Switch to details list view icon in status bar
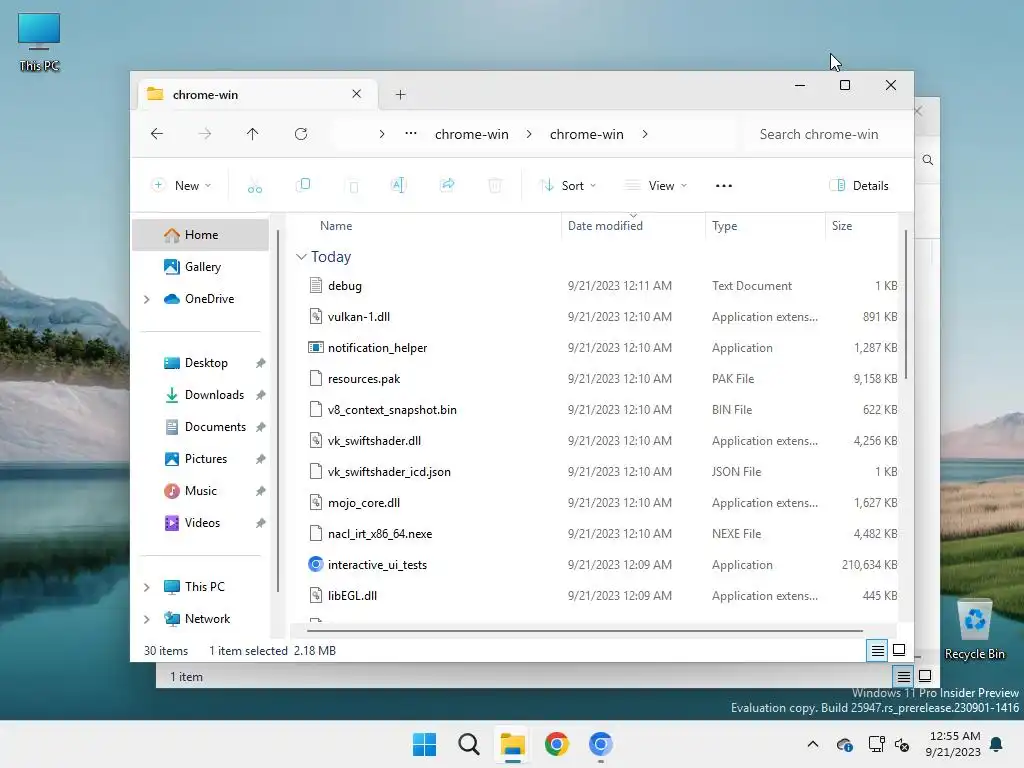Screen dimensions: 1024x768 coord(877,650)
